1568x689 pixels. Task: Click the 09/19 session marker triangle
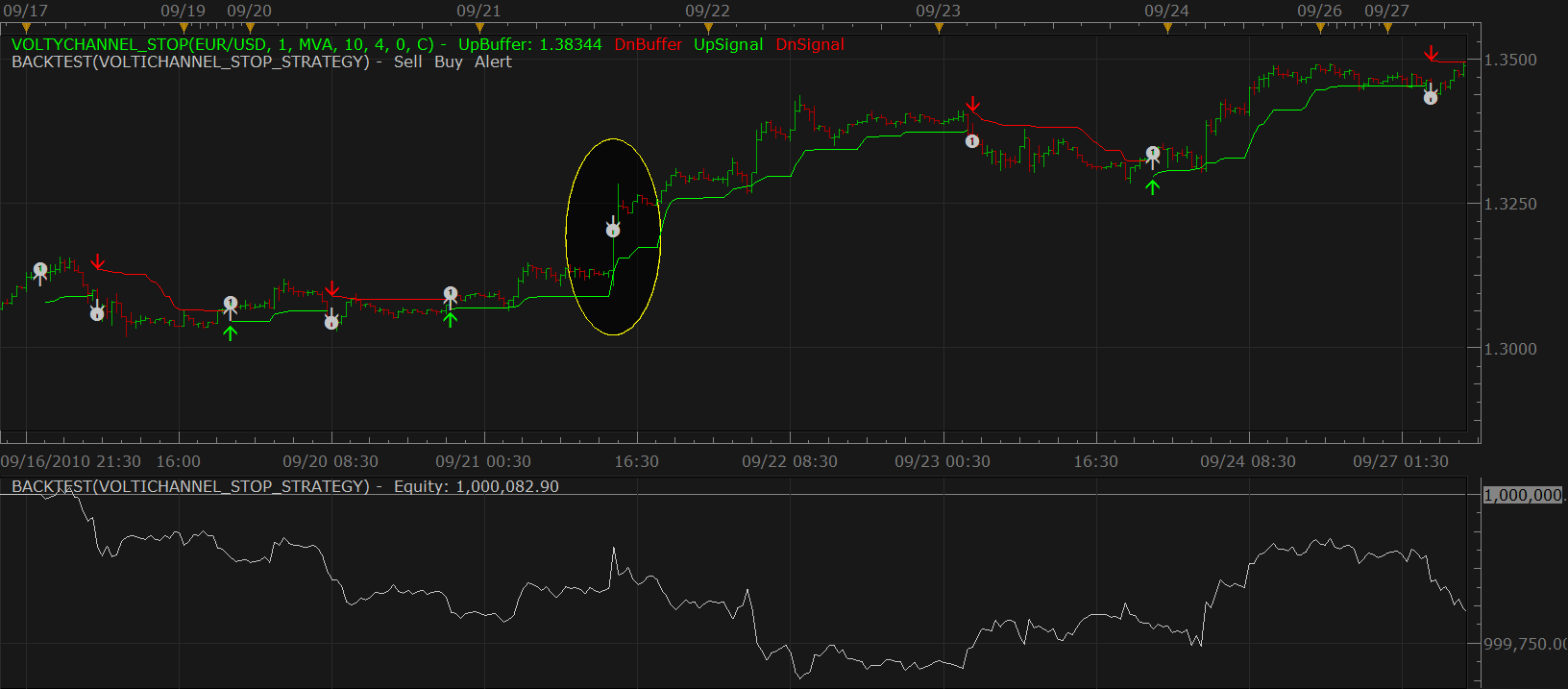click(184, 28)
